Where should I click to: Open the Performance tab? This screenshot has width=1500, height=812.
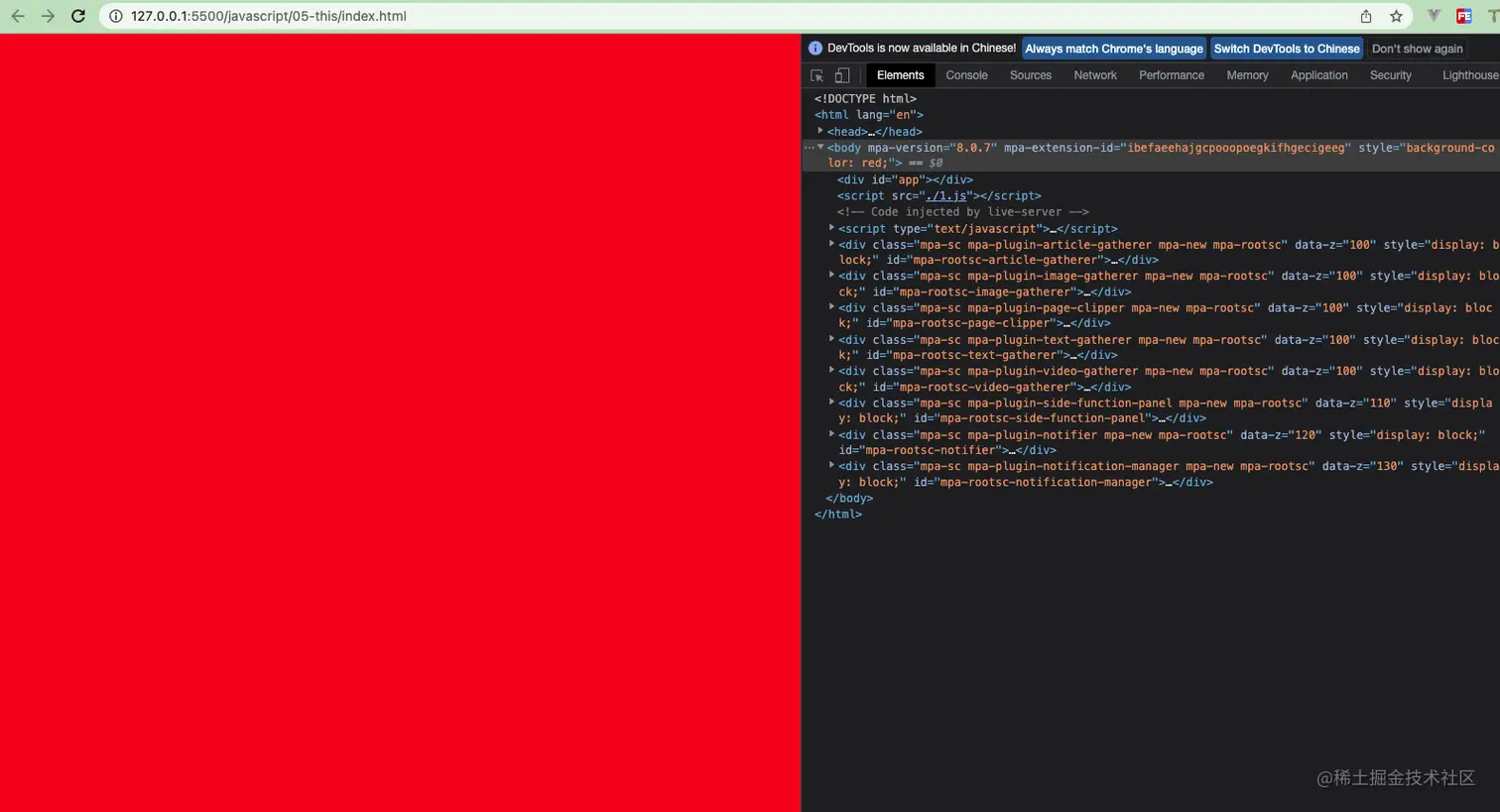[1172, 75]
